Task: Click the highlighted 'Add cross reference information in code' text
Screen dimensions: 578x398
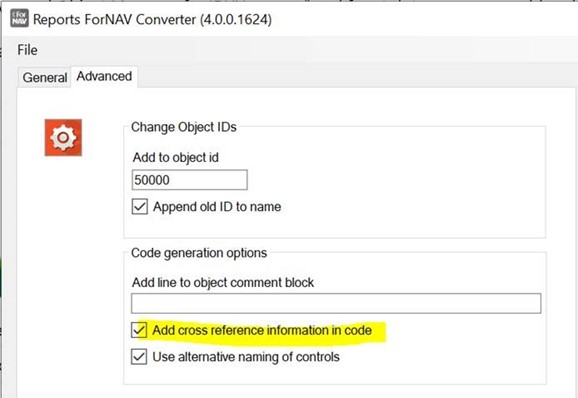Action: pos(262,330)
